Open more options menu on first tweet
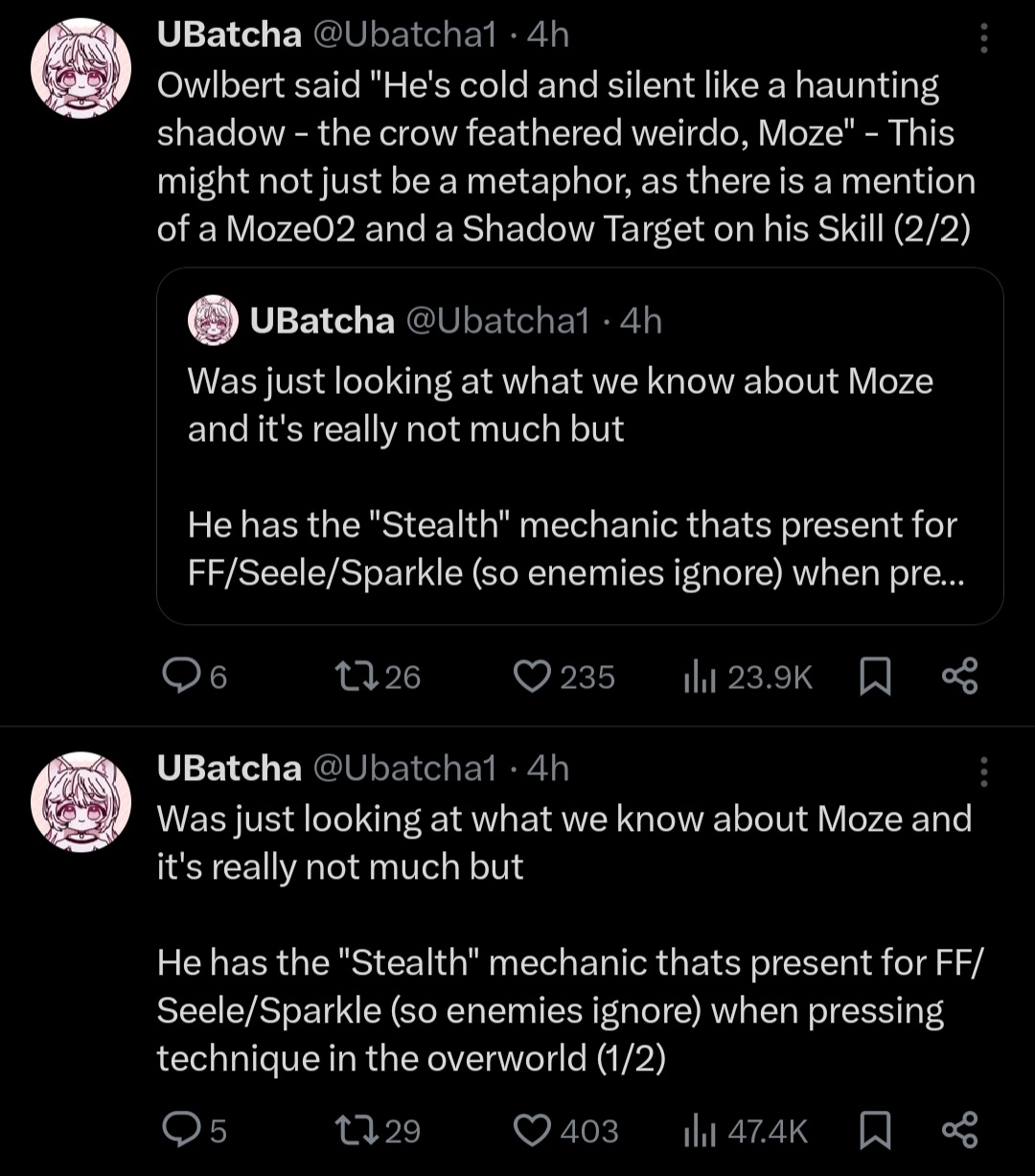This screenshot has height=1176, width=1035. click(x=983, y=38)
